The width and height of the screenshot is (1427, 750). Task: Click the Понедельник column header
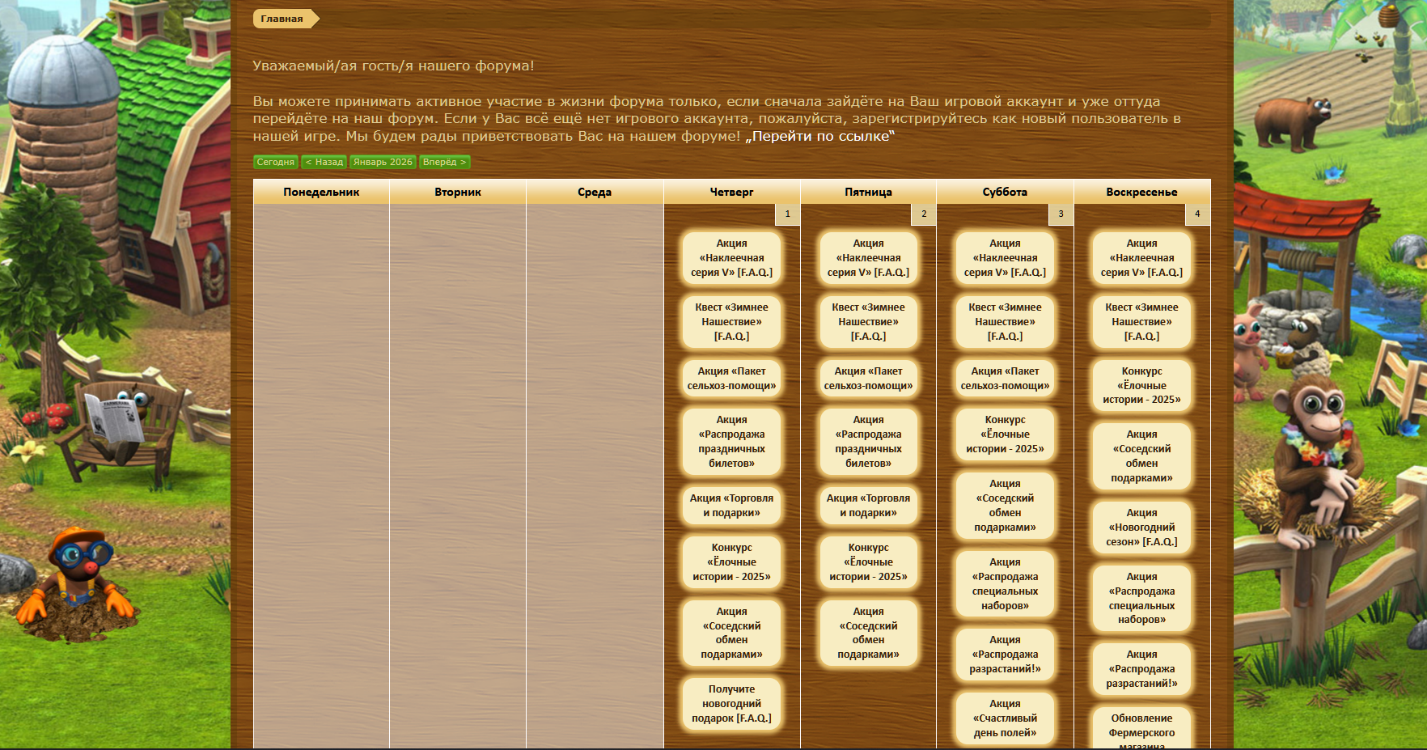(321, 192)
